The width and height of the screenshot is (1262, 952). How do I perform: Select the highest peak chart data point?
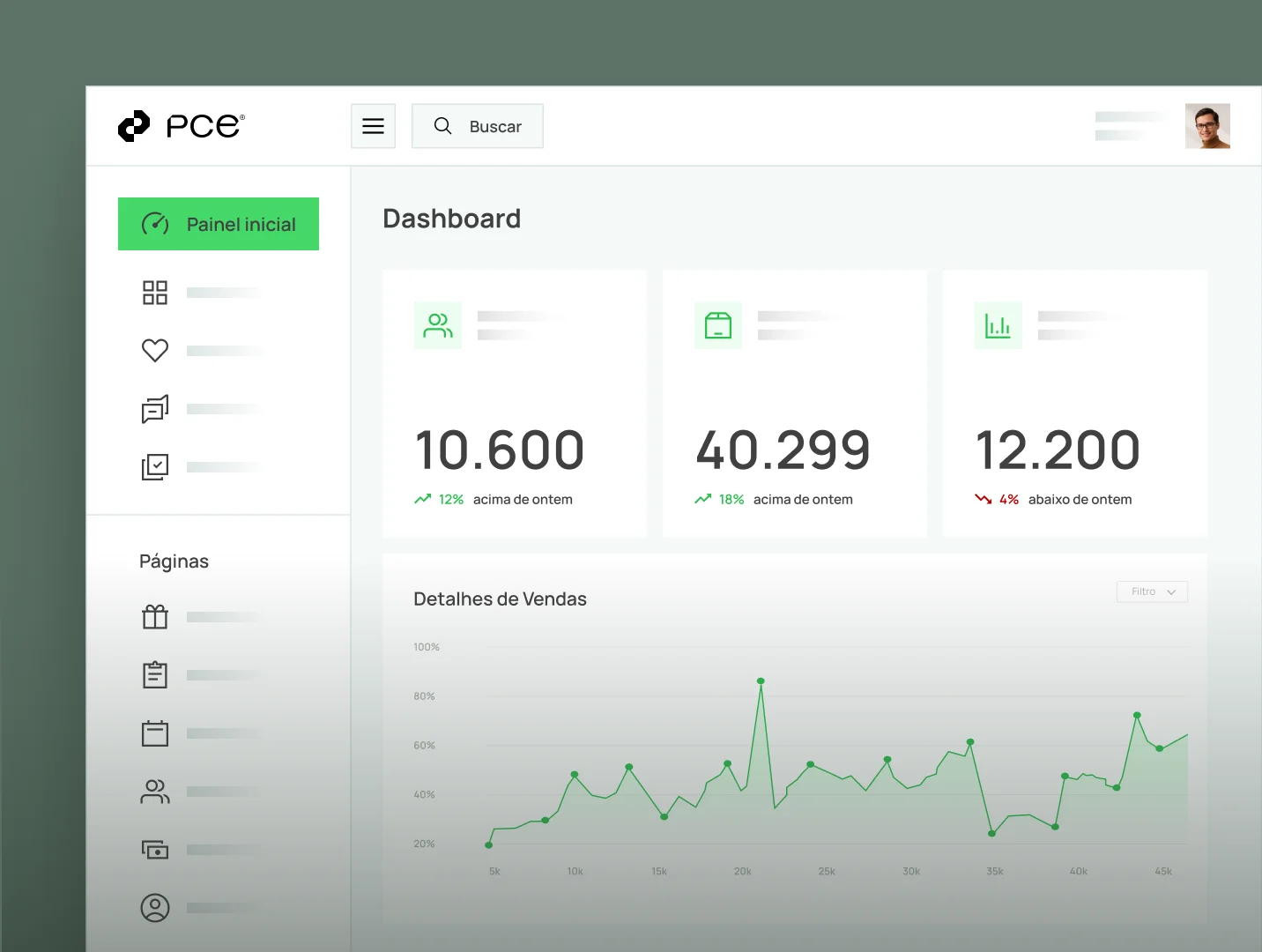tap(761, 681)
